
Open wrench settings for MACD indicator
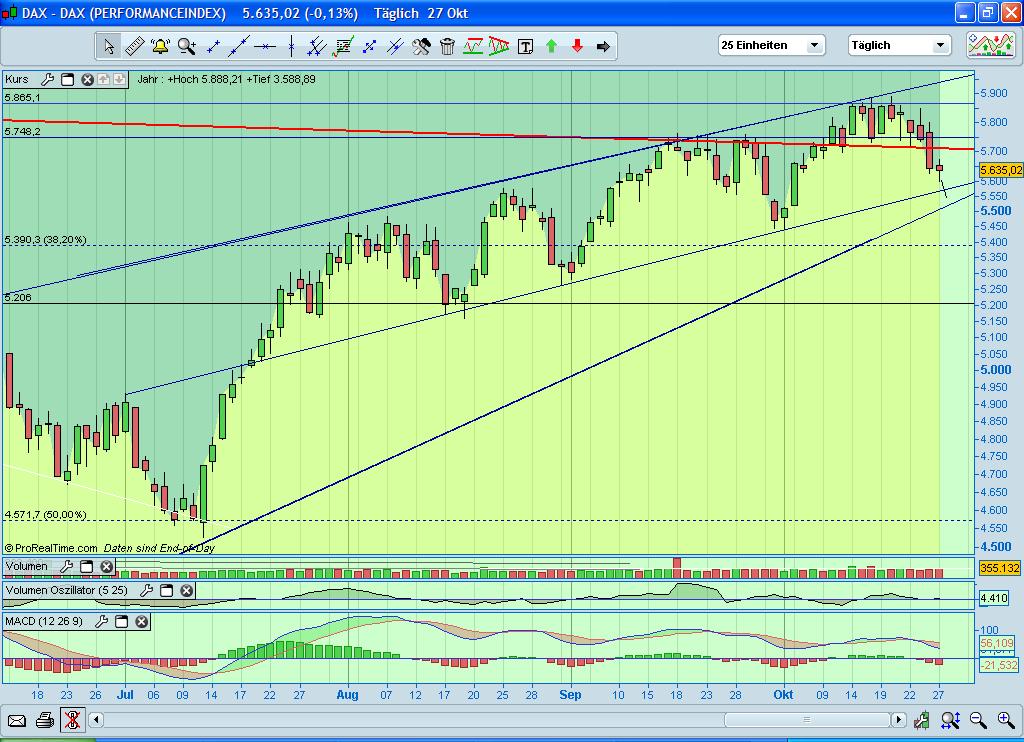101,621
